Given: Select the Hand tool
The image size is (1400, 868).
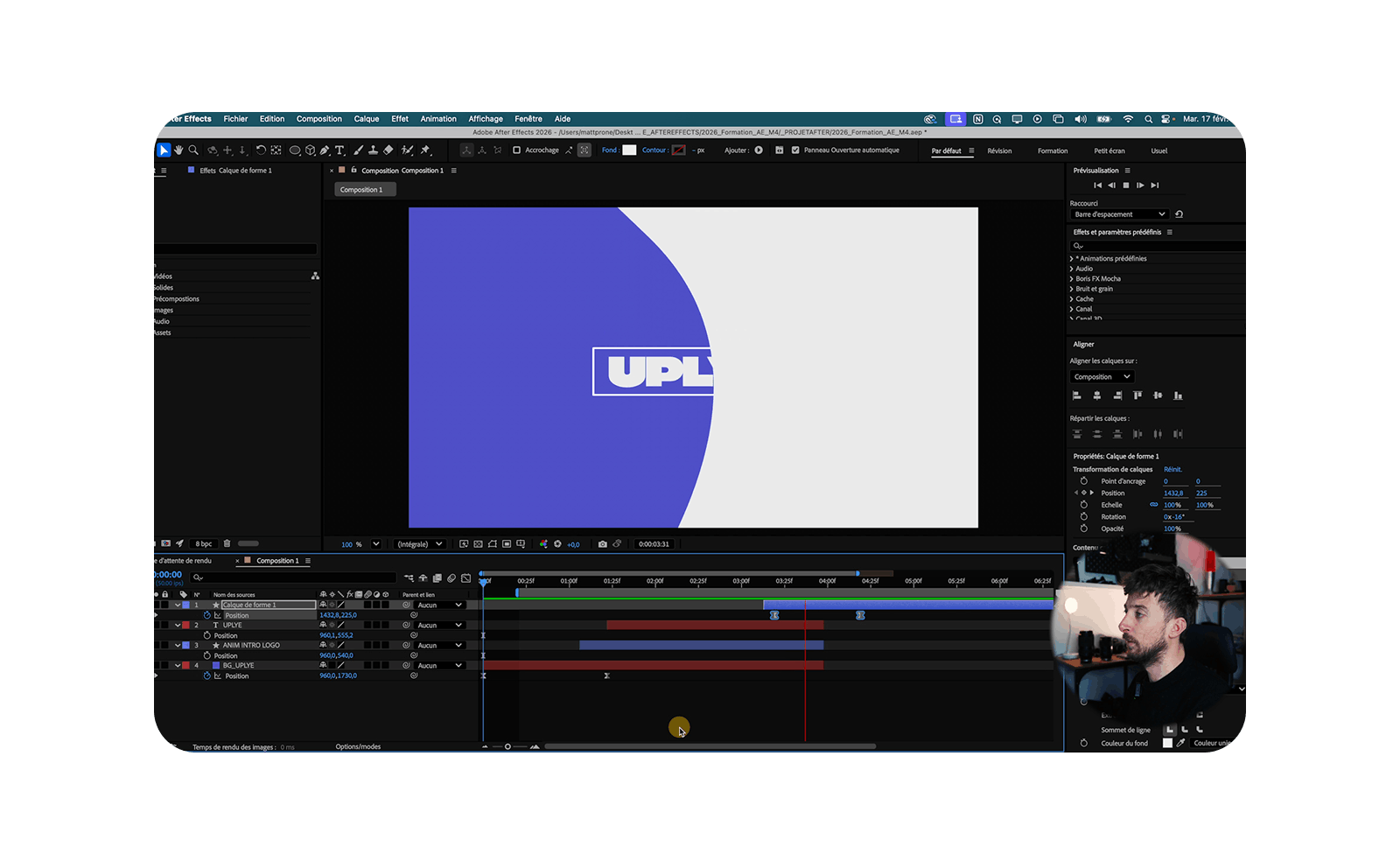Looking at the screenshot, I should pos(178,150).
